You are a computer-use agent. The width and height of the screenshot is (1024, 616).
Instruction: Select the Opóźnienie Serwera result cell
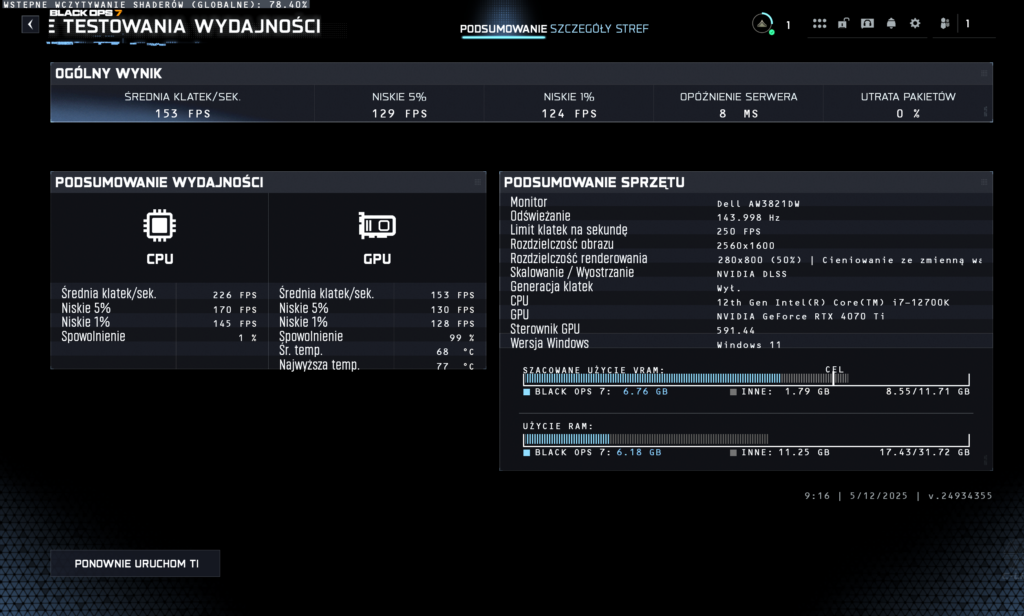click(x=738, y=104)
